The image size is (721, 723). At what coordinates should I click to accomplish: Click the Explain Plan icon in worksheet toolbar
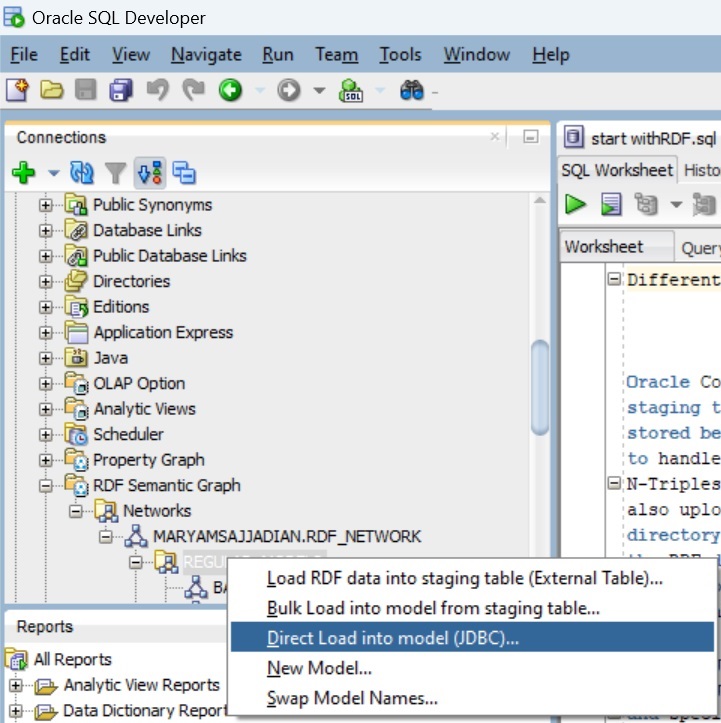pyautogui.click(x=646, y=204)
